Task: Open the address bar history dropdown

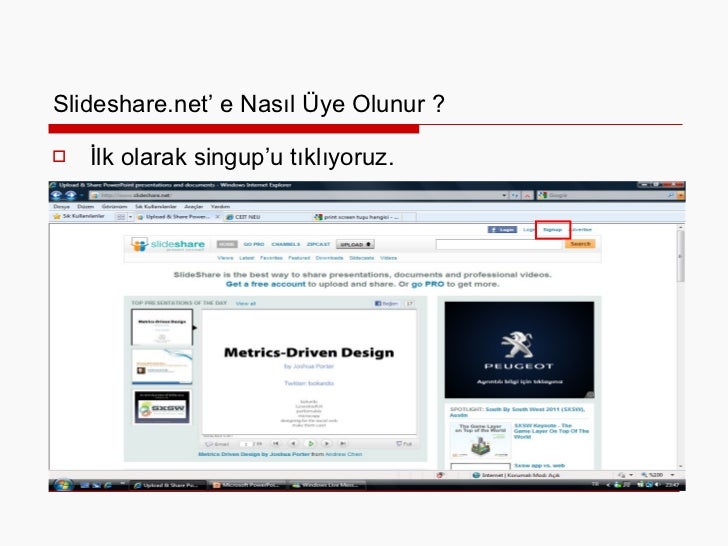Action: [x=504, y=195]
